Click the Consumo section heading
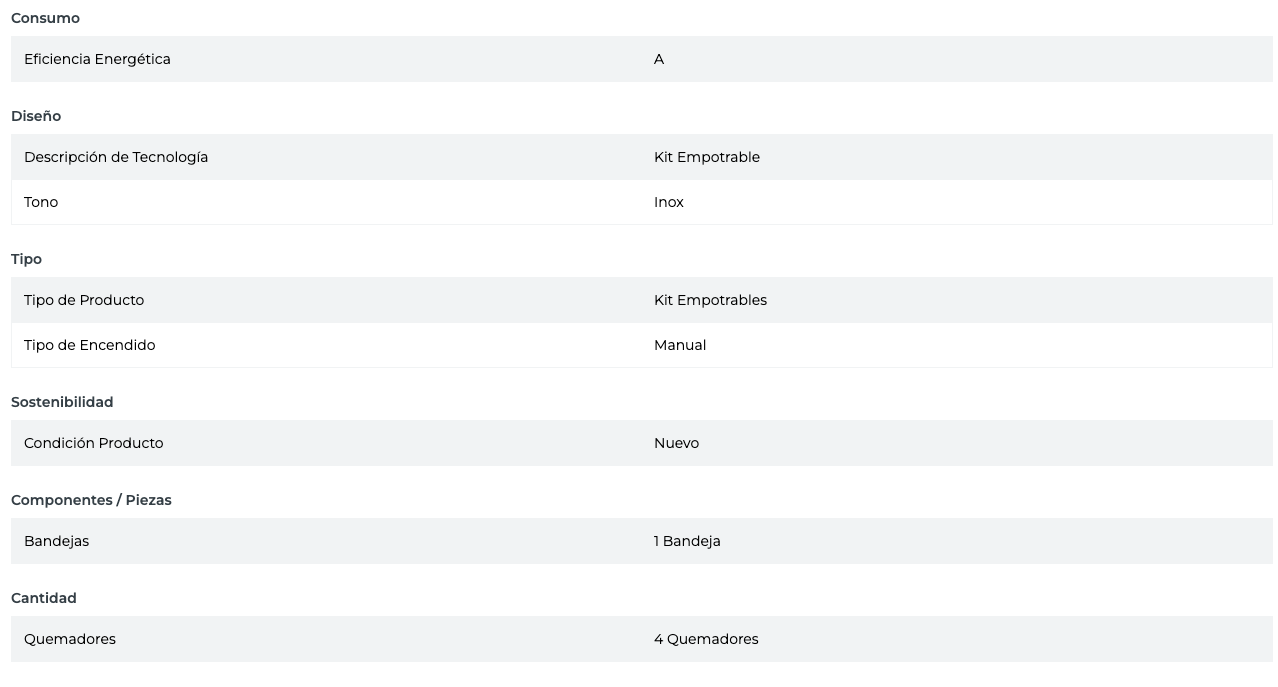This screenshot has width=1278, height=687. tap(45, 18)
